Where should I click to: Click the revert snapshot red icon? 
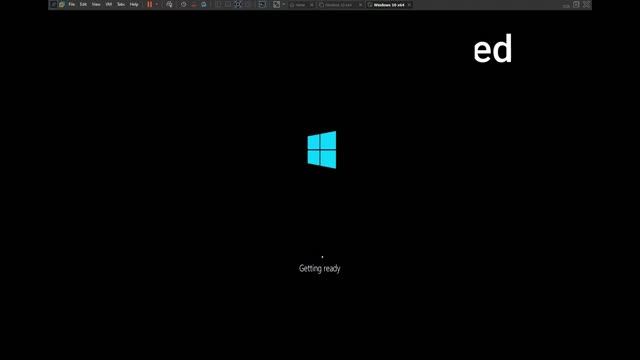193,4
